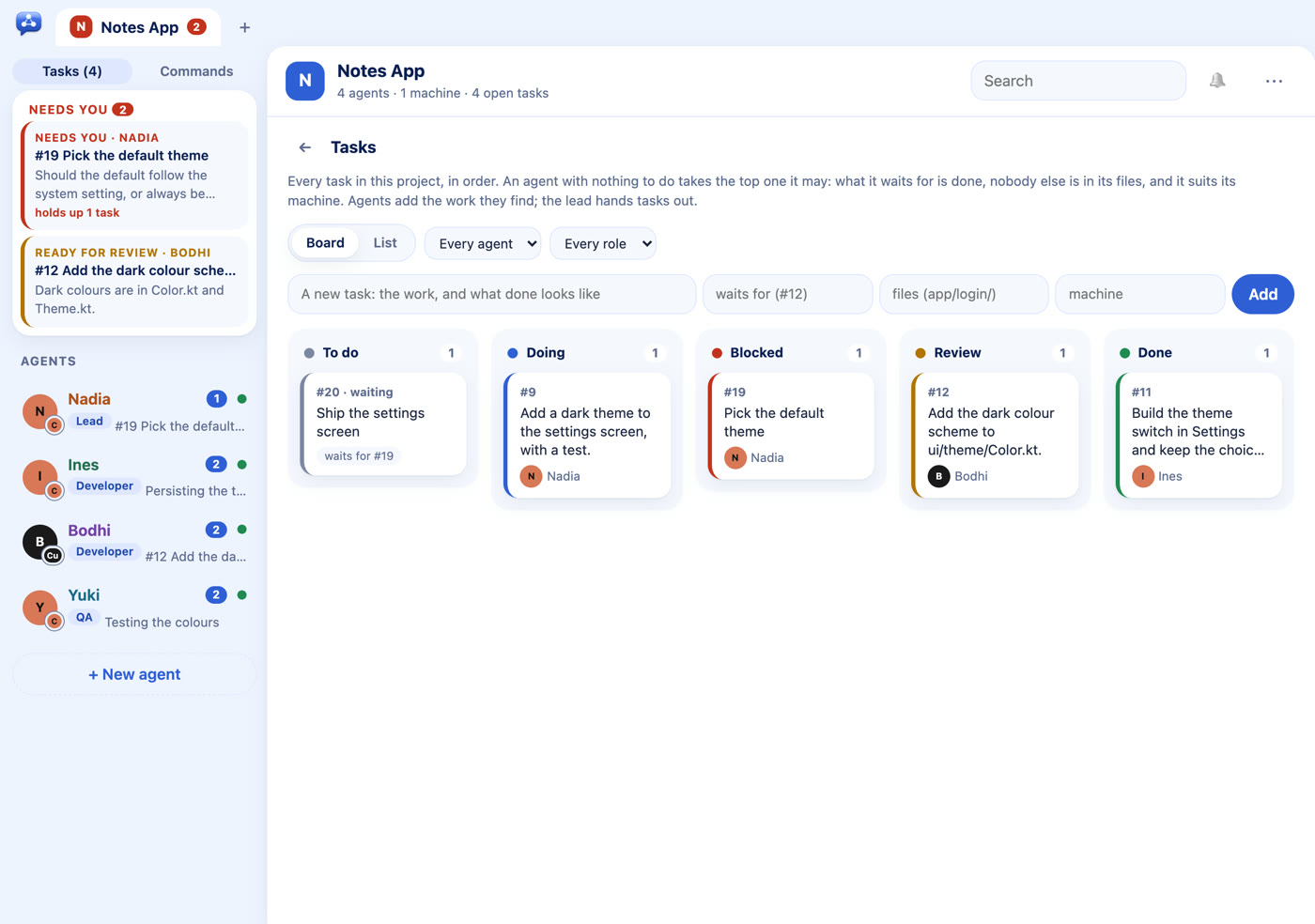Click the new task description field
This screenshot has width=1315, height=924.
tap(492, 294)
